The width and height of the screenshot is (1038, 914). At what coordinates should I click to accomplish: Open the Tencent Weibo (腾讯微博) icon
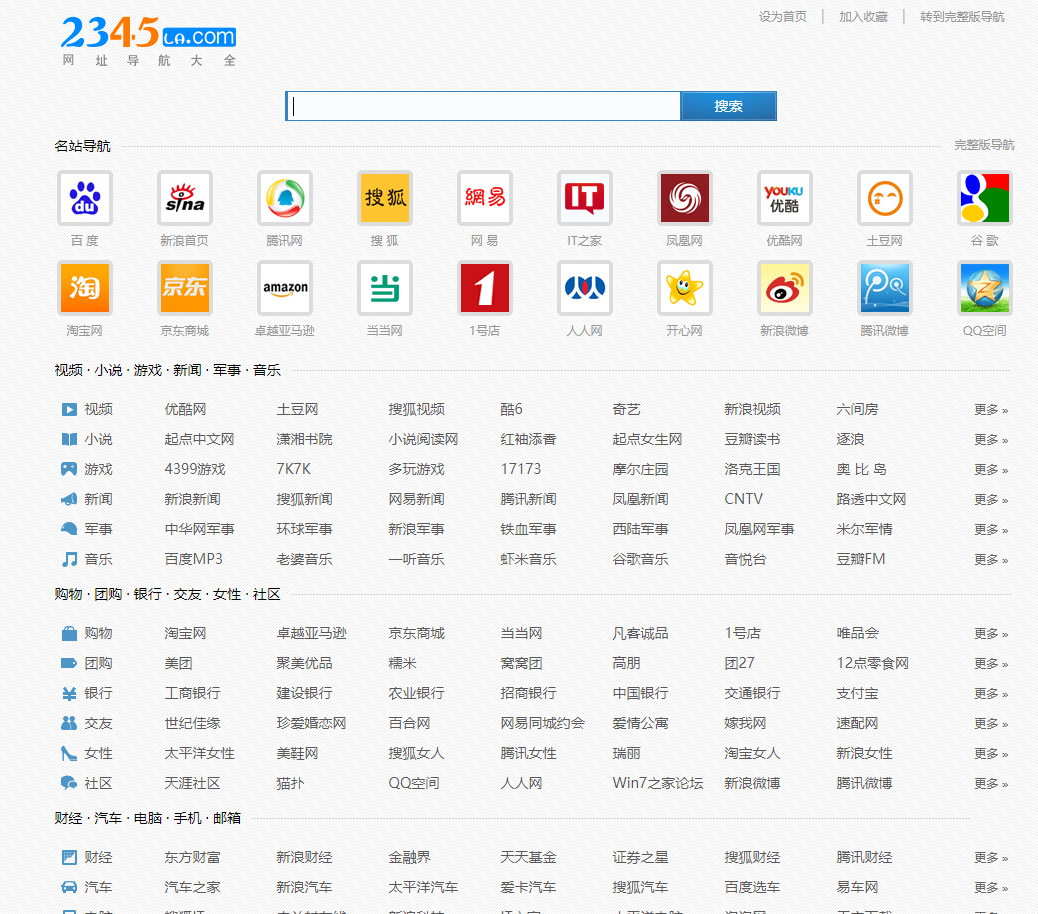[884, 288]
